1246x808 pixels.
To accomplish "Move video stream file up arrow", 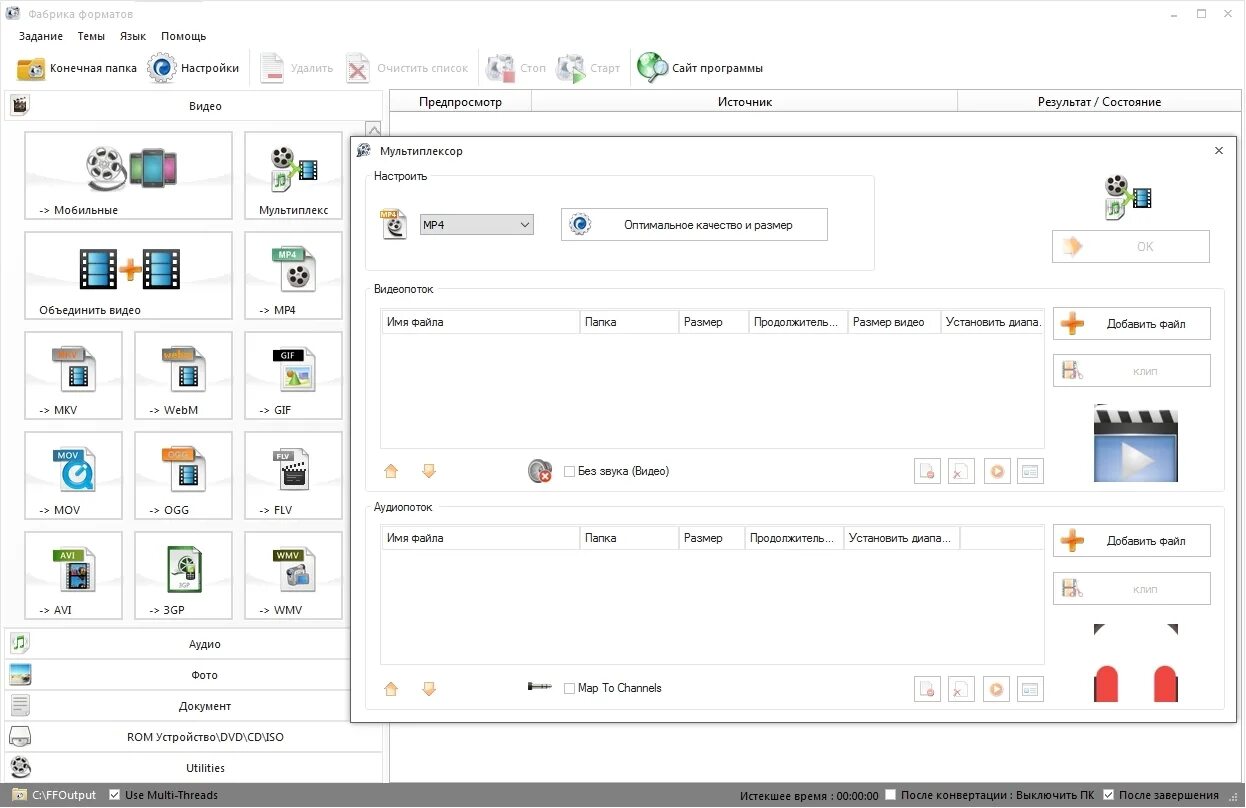I will pyautogui.click(x=391, y=471).
